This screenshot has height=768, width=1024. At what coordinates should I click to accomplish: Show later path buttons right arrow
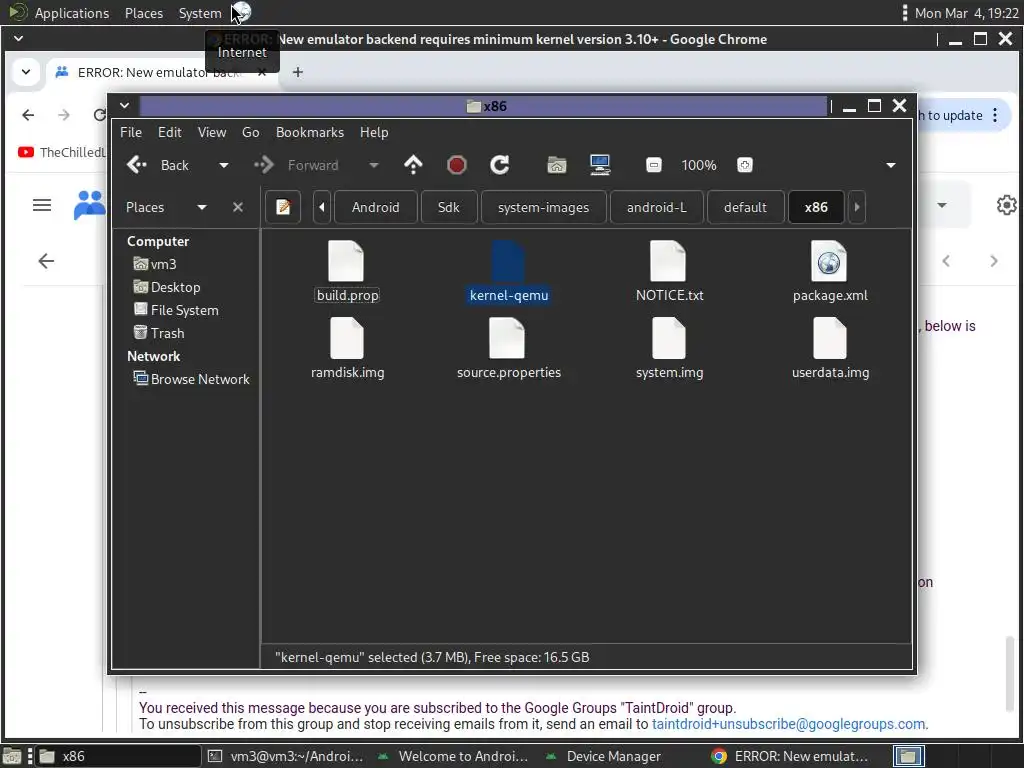click(857, 207)
